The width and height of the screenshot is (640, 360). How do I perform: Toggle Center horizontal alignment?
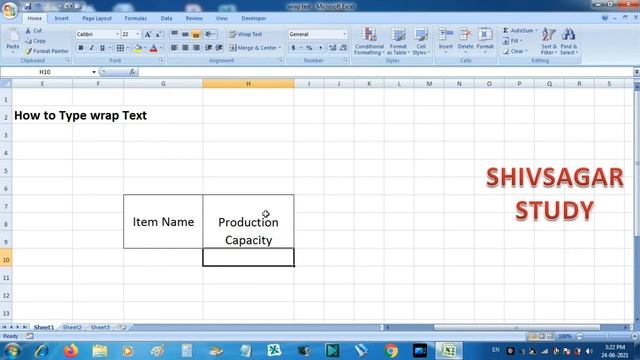185,48
